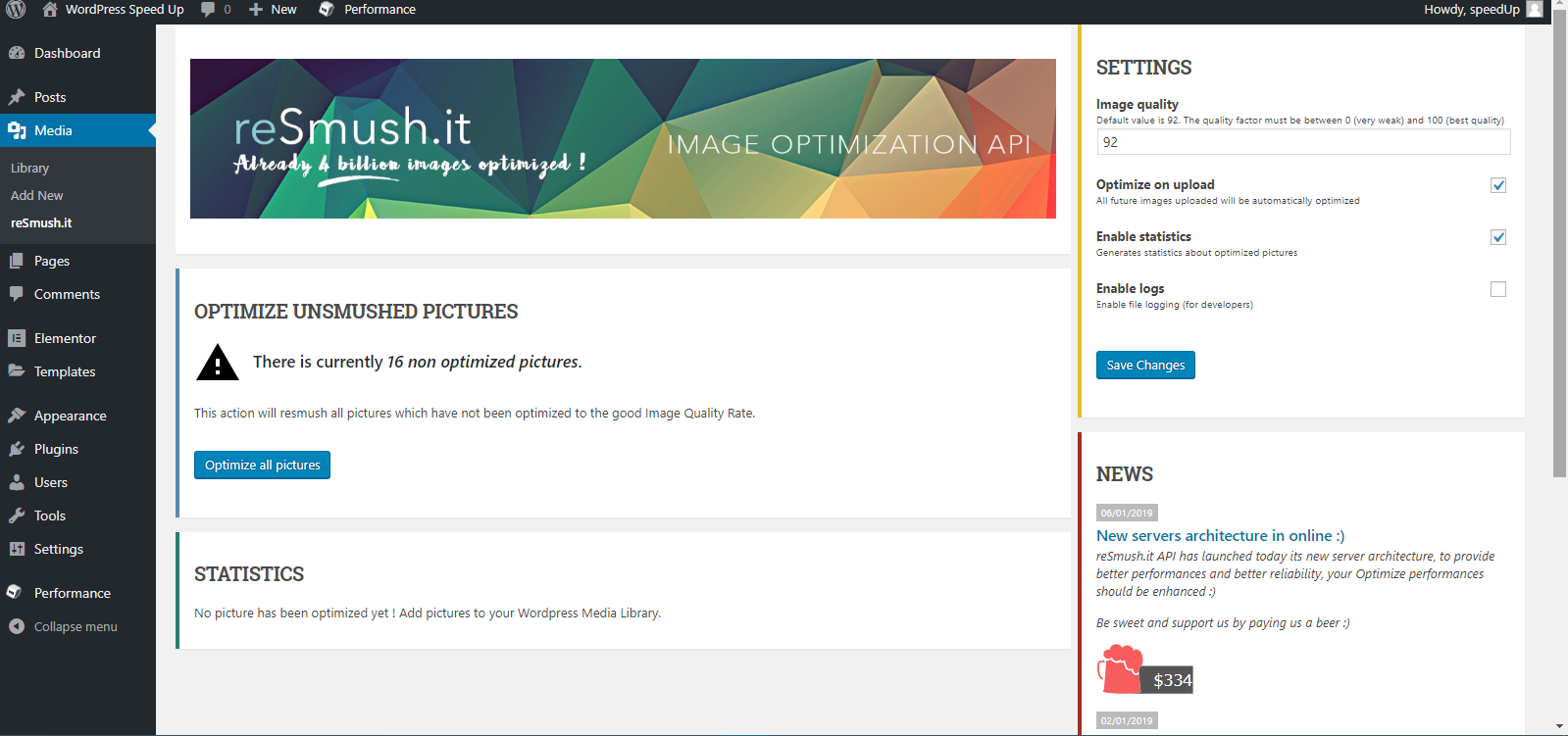Click the Comments icon in sidebar
Viewport: 1568px width, 736px height.
(17, 294)
